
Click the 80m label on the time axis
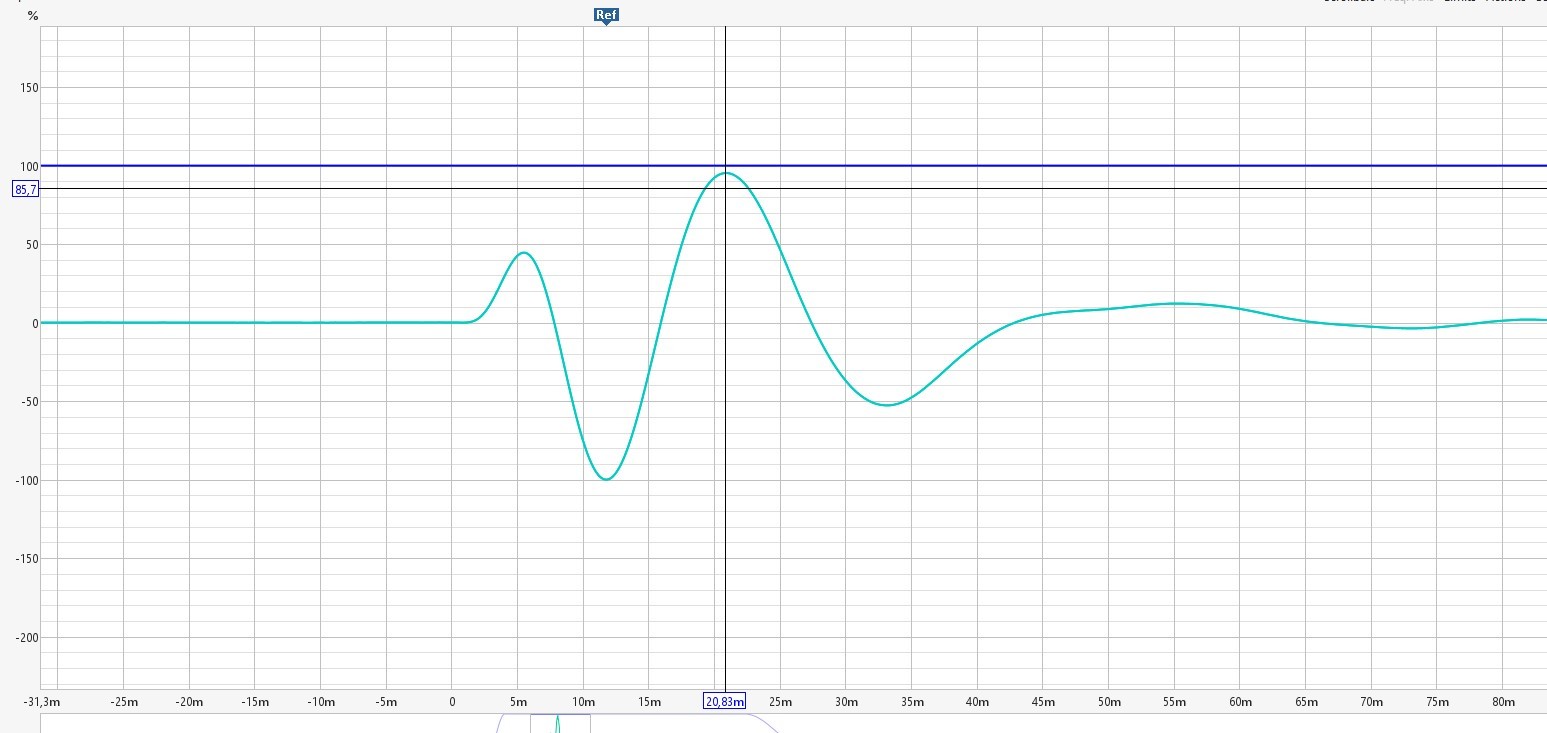pos(1503,702)
